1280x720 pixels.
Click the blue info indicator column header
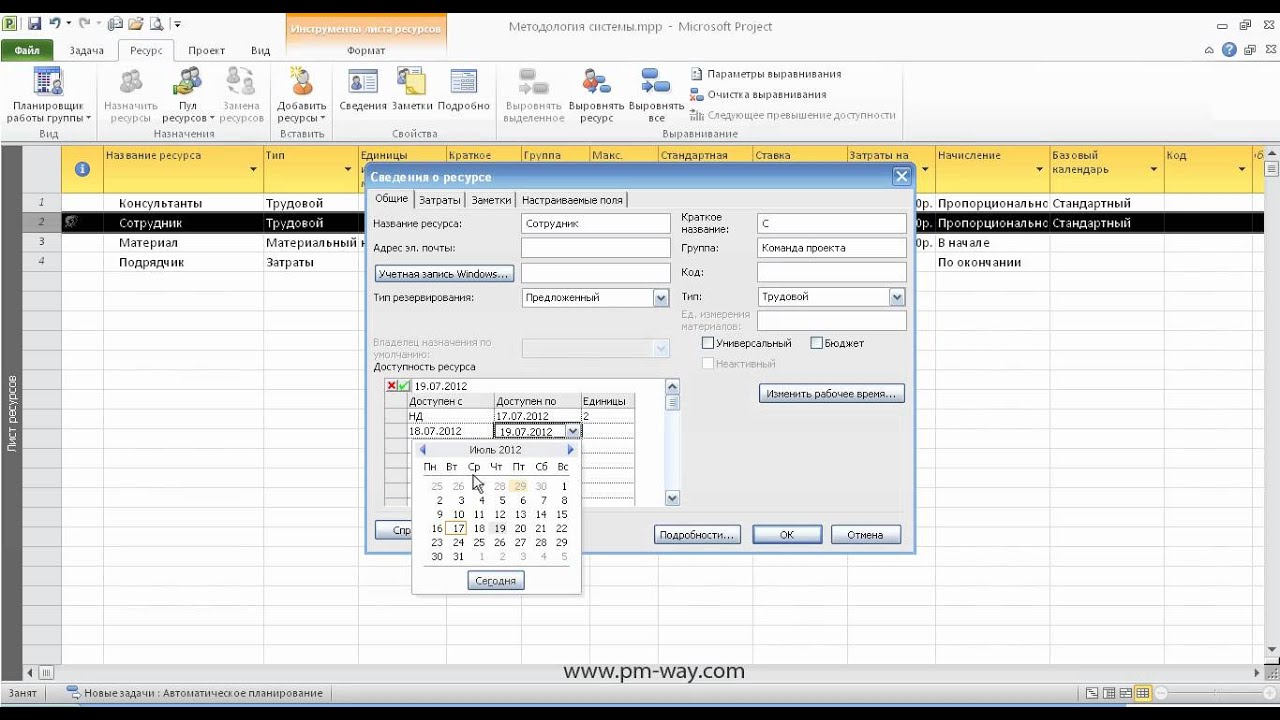82,169
